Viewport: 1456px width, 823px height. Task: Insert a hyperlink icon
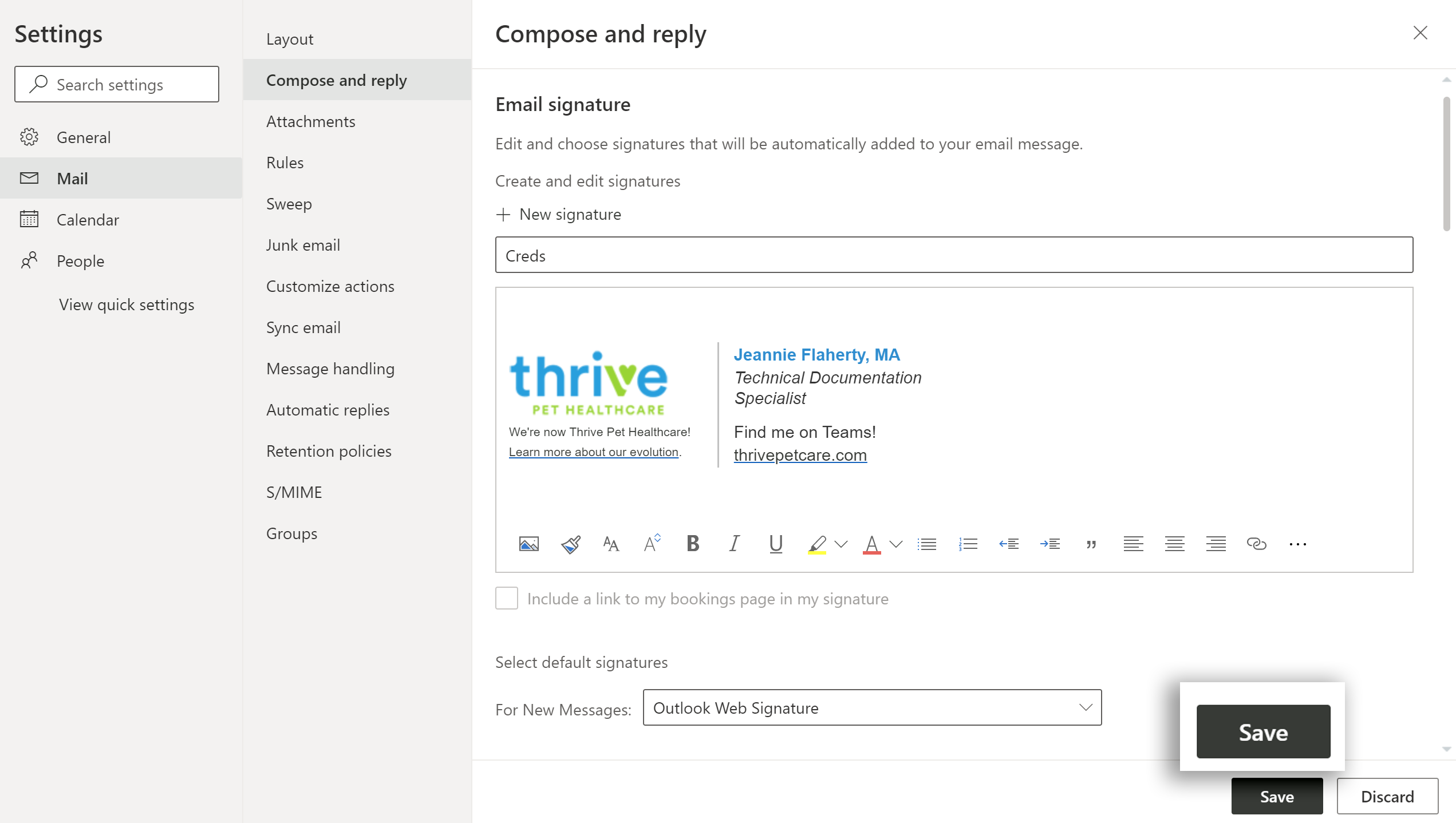pos(1256,544)
